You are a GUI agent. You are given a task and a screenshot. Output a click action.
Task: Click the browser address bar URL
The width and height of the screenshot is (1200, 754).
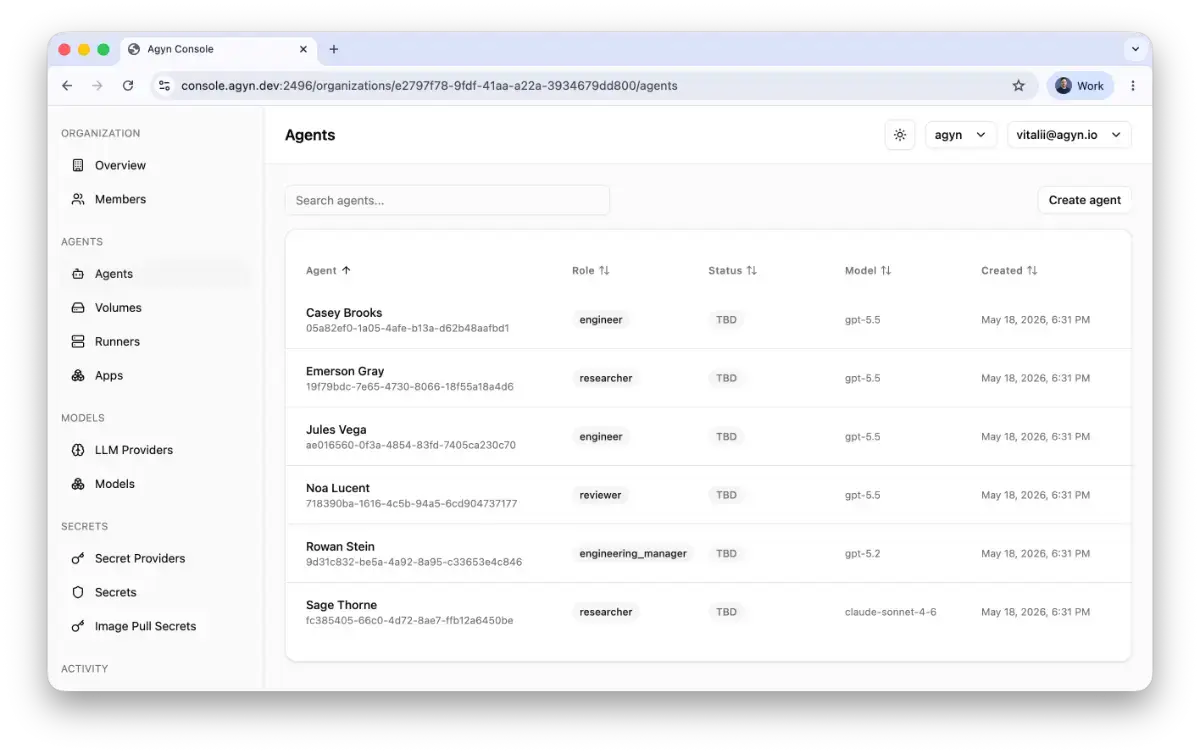pyautogui.click(x=429, y=86)
